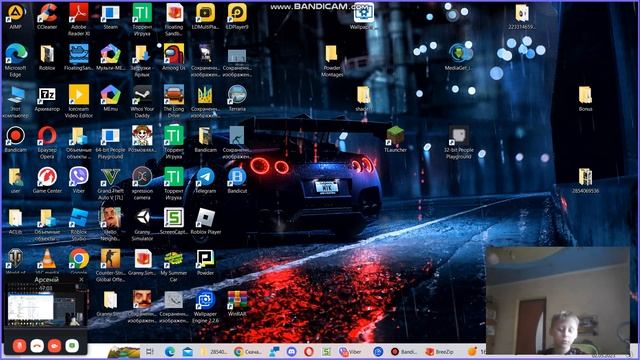
Task: Open the Bandicut shortcut
Action: 237,177
